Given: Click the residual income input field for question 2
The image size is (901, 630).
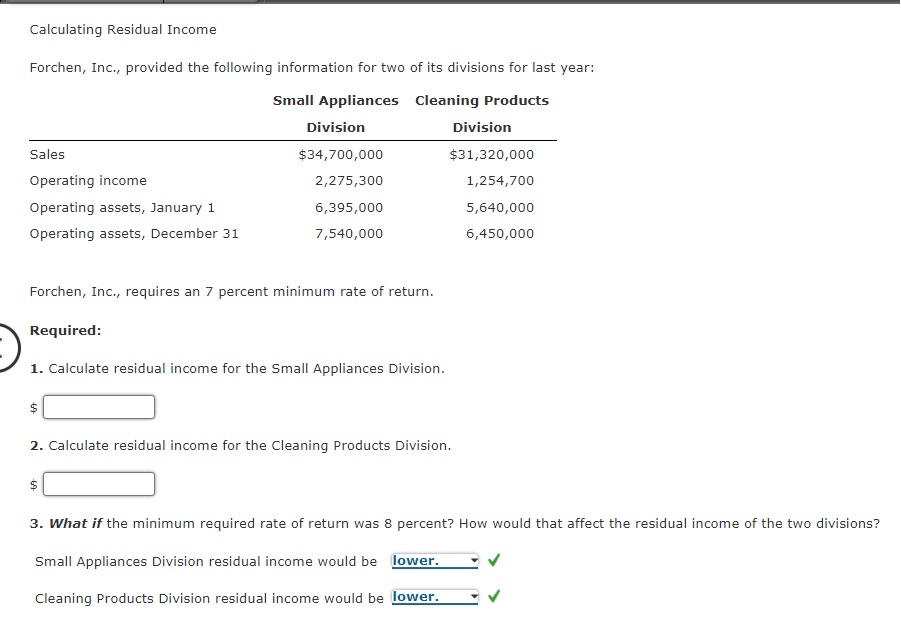Looking at the screenshot, I should click(98, 483).
